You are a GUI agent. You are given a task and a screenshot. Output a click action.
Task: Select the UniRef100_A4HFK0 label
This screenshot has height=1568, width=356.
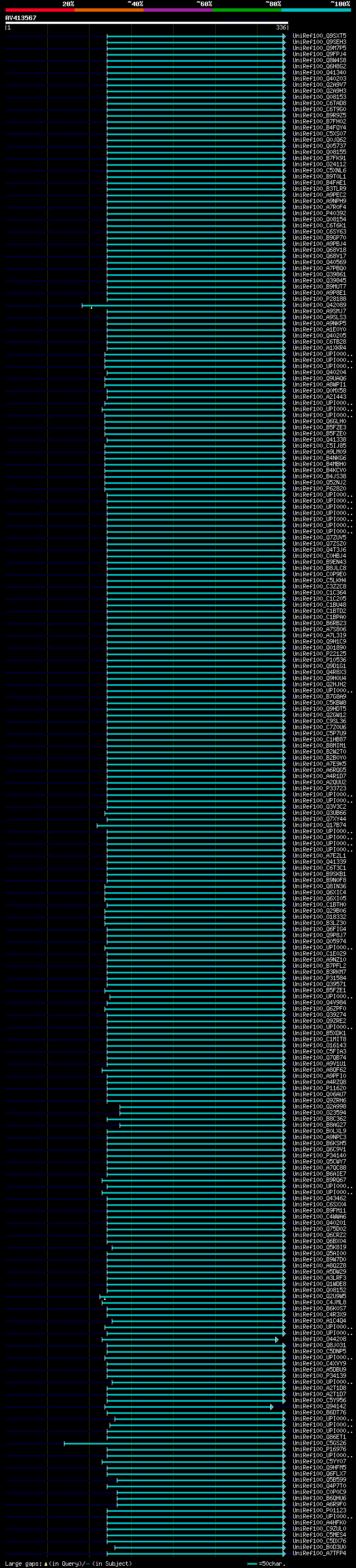(x=319, y=1523)
